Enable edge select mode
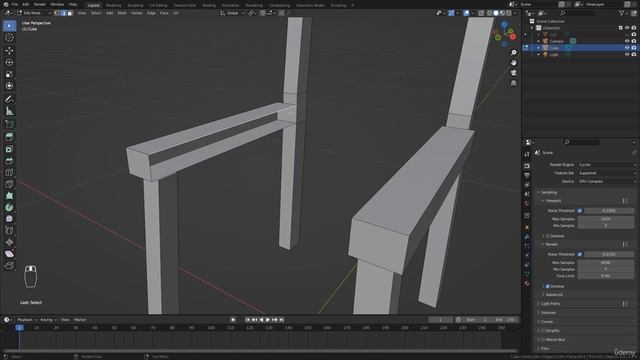The image size is (640, 360). [64, 13]
